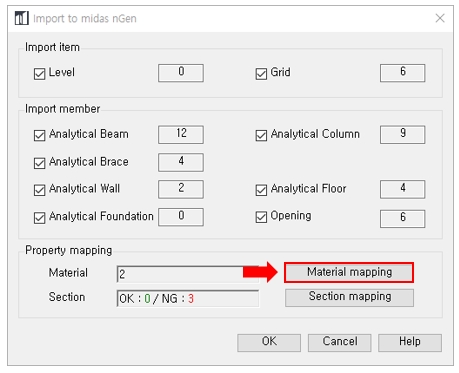This screenshot has width=459, height=373.
Task: Click the Level count box showing 0
Action: (x=181, y=73)
